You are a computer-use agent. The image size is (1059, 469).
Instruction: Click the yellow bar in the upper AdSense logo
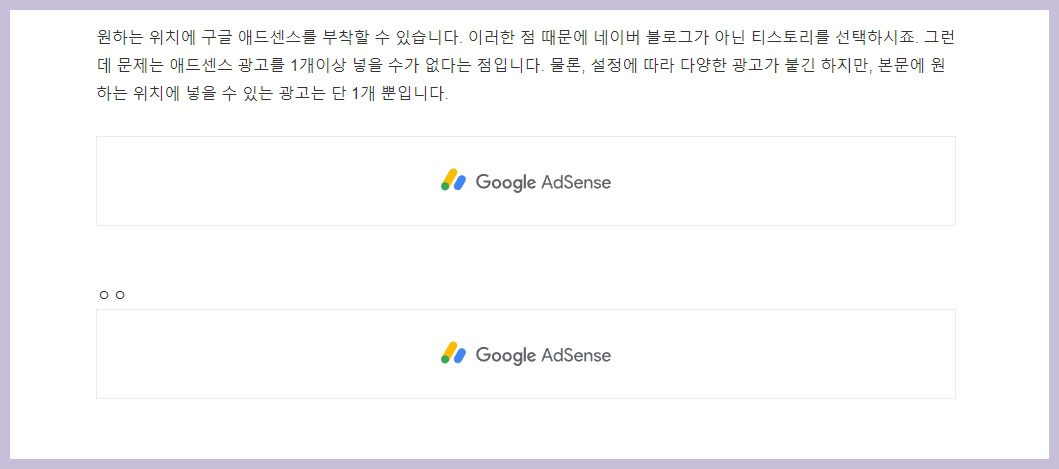coord(450,177)
